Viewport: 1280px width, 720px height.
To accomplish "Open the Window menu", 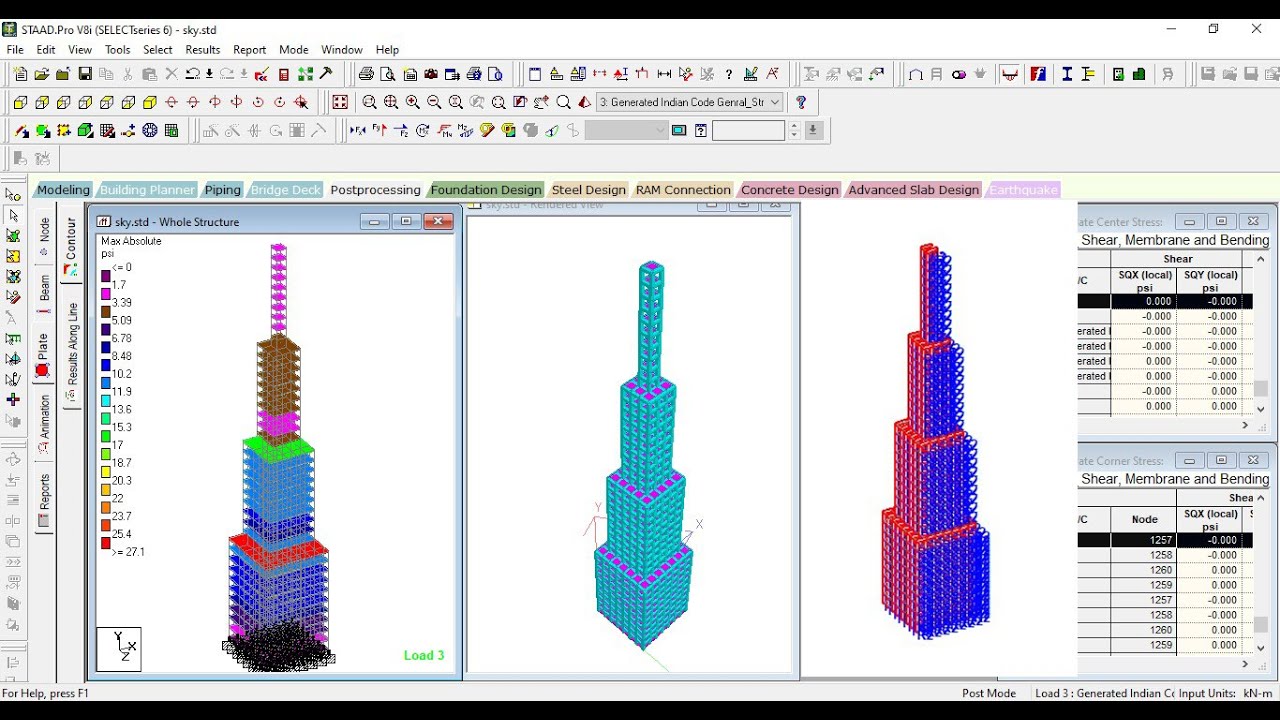I will click(x=342, y=49).
